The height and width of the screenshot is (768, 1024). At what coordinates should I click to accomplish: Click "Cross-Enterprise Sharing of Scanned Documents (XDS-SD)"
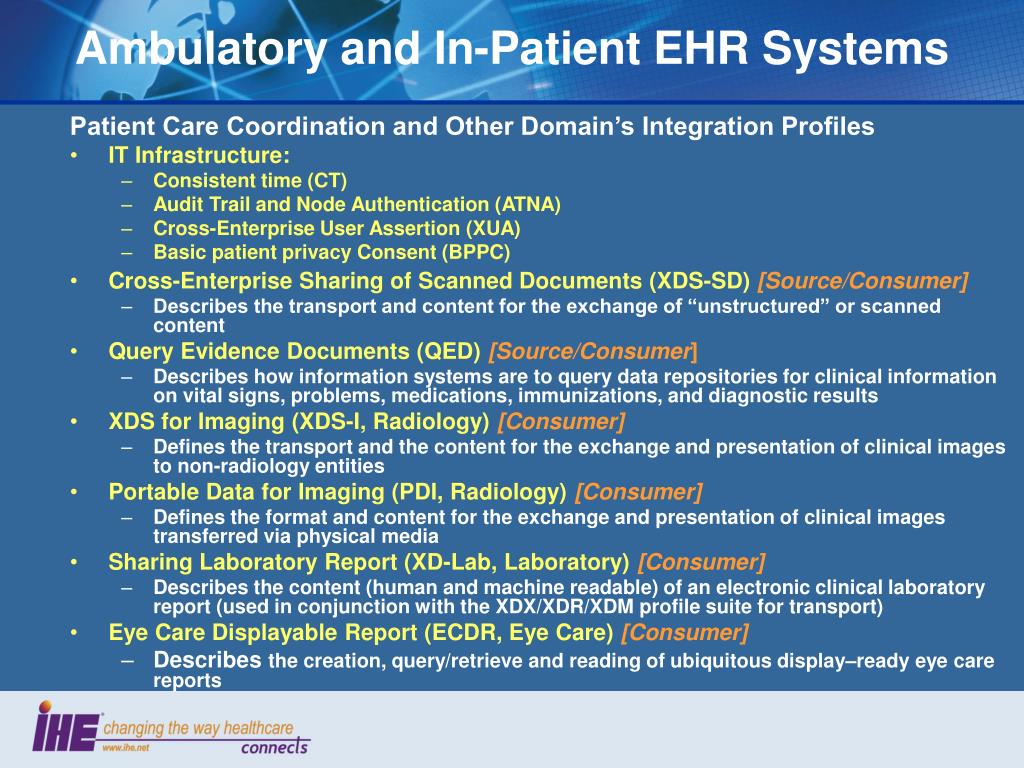(x=429, y=281)
